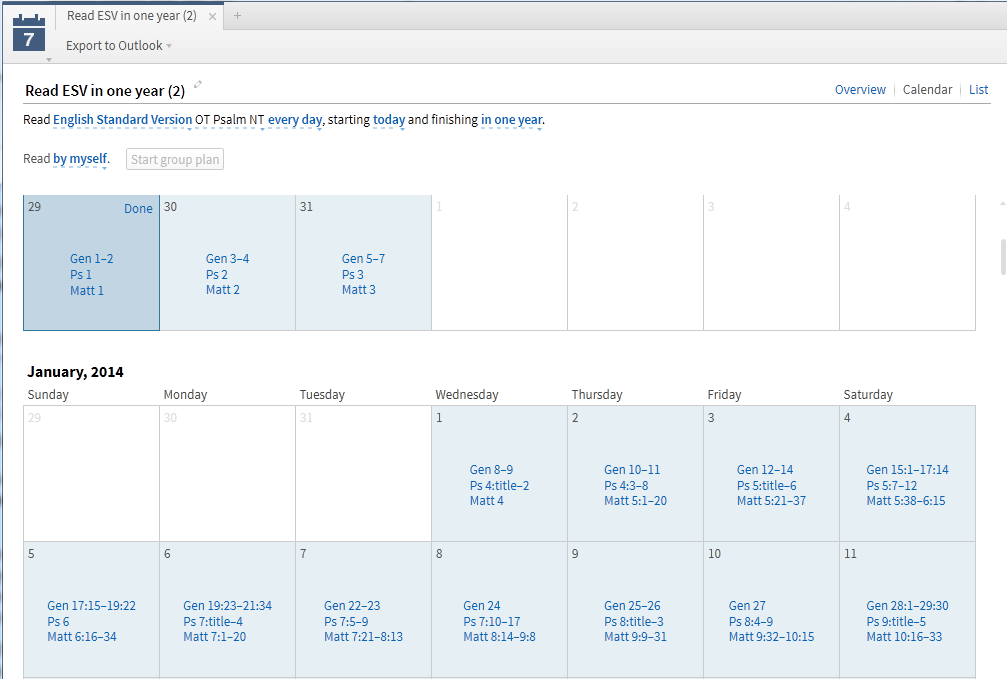Open Ps 9:title–5 reading
Viewport: 1007px width, 679px height.
896,622
